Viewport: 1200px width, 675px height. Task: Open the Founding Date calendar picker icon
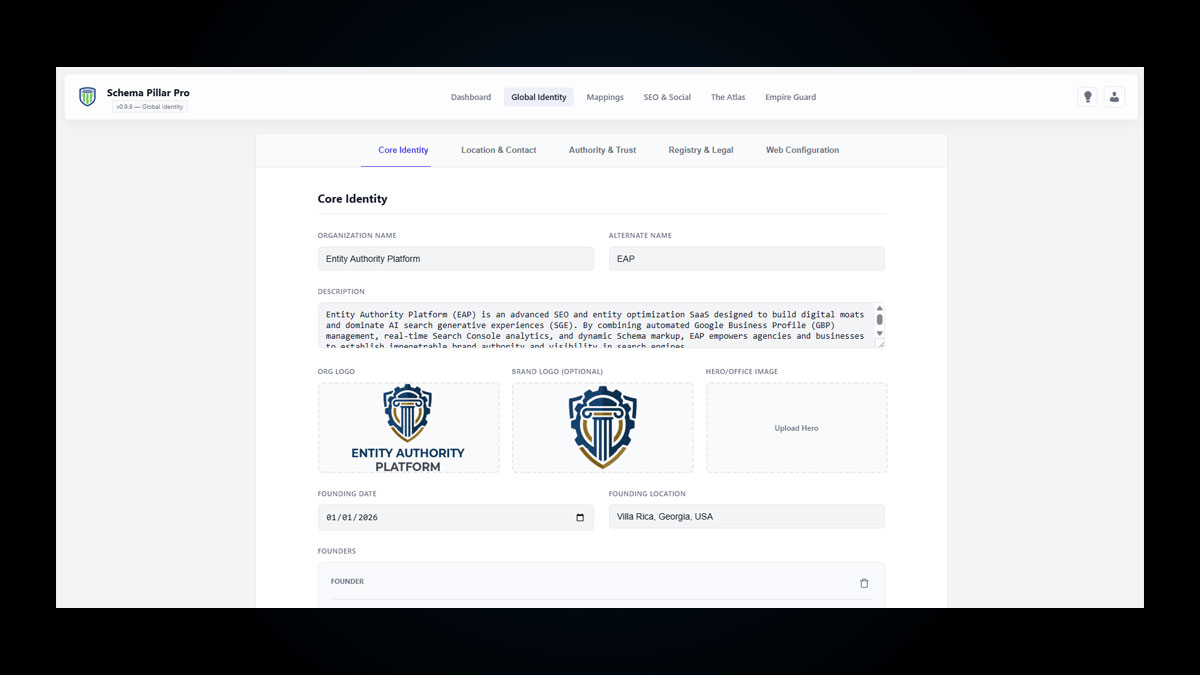point(580,517)
